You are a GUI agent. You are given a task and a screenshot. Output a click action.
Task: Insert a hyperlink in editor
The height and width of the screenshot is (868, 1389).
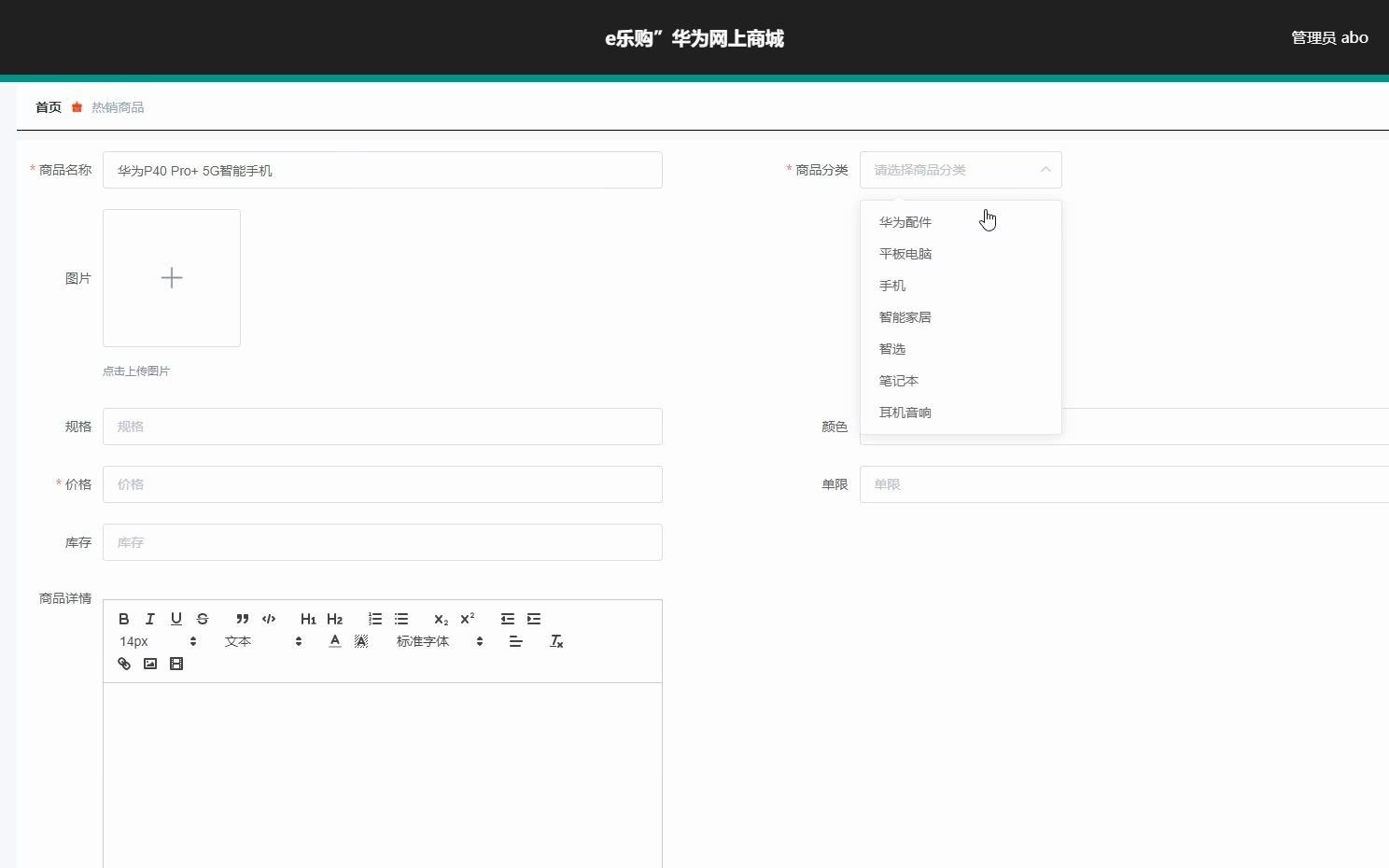[124, 664]
